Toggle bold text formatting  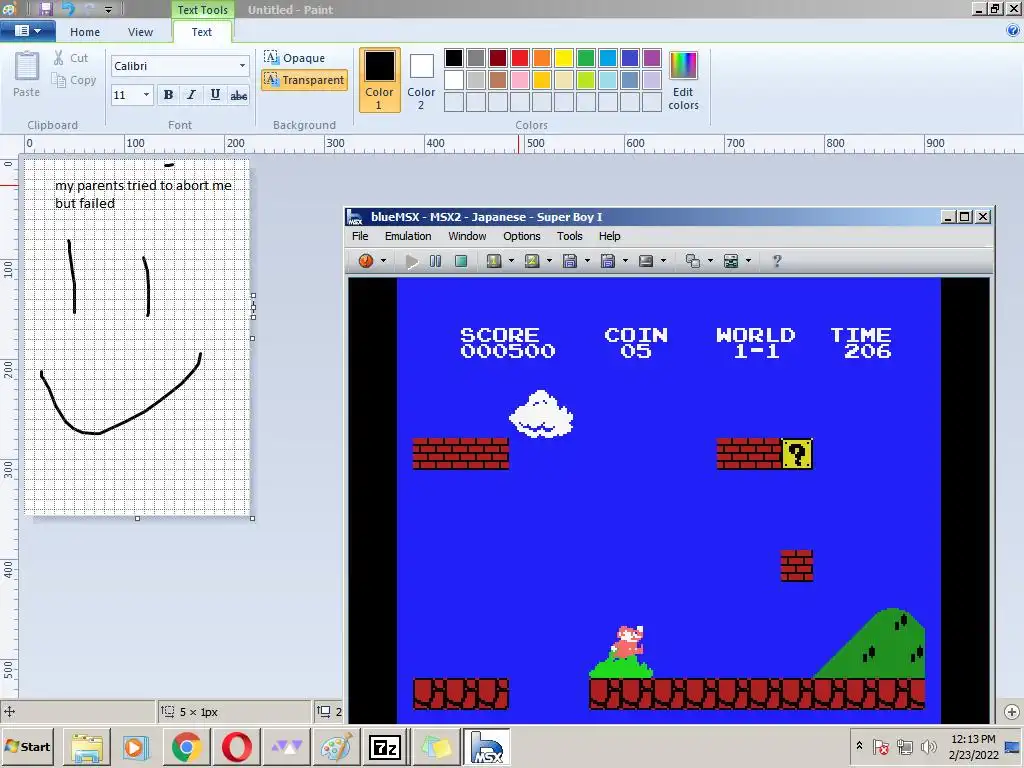click(168, 95)
